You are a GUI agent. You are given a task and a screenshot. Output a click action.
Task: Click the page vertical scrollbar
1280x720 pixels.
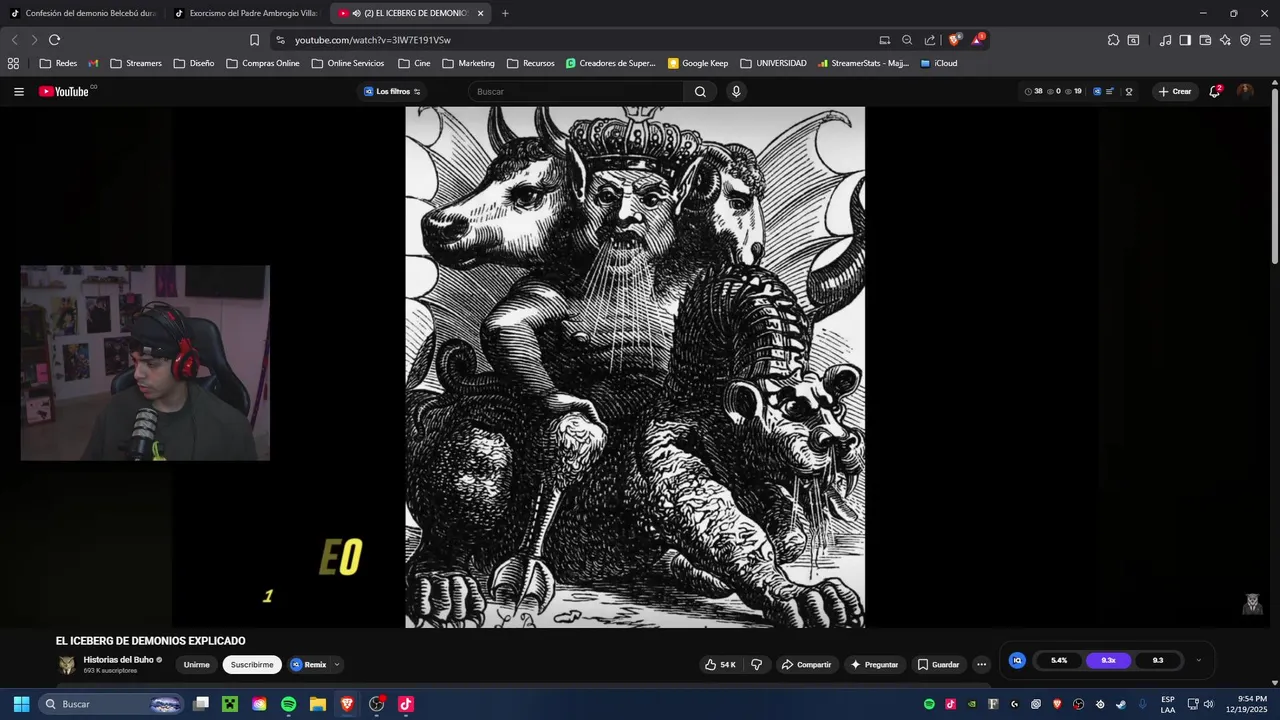1275,175
